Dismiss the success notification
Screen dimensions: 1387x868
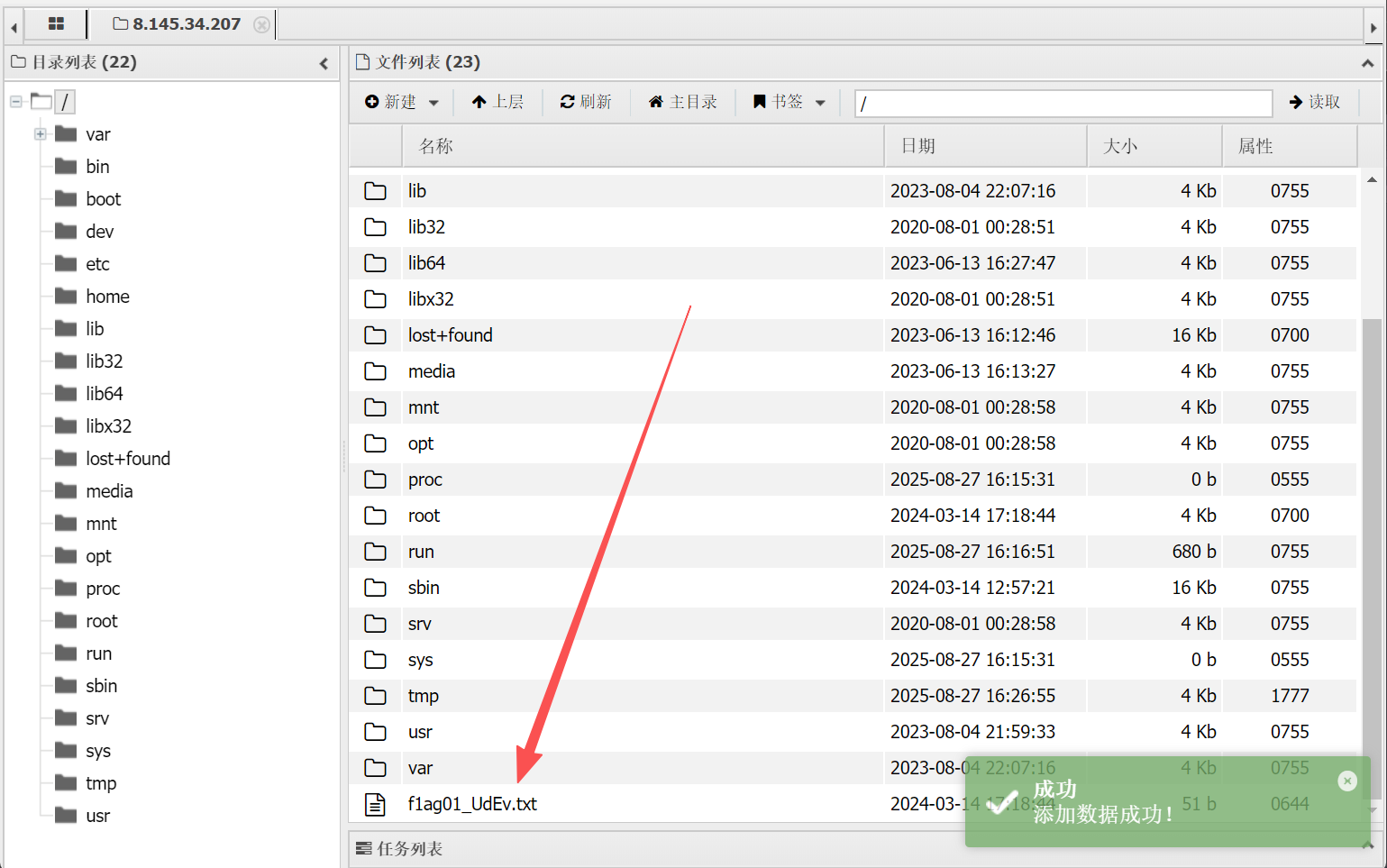[x=1347, y=781]
